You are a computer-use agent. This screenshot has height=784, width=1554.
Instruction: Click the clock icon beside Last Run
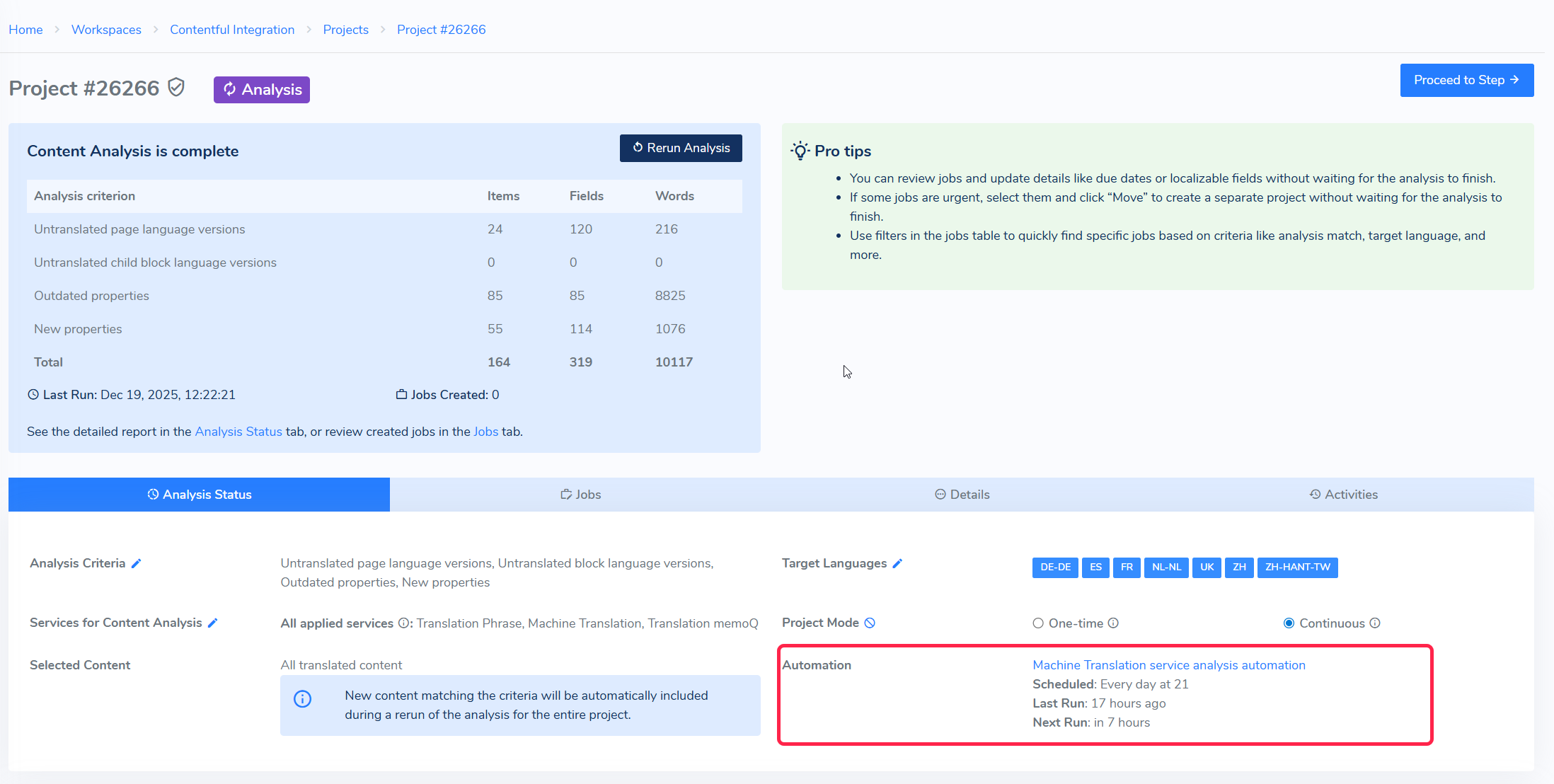(x=33, y=395)
